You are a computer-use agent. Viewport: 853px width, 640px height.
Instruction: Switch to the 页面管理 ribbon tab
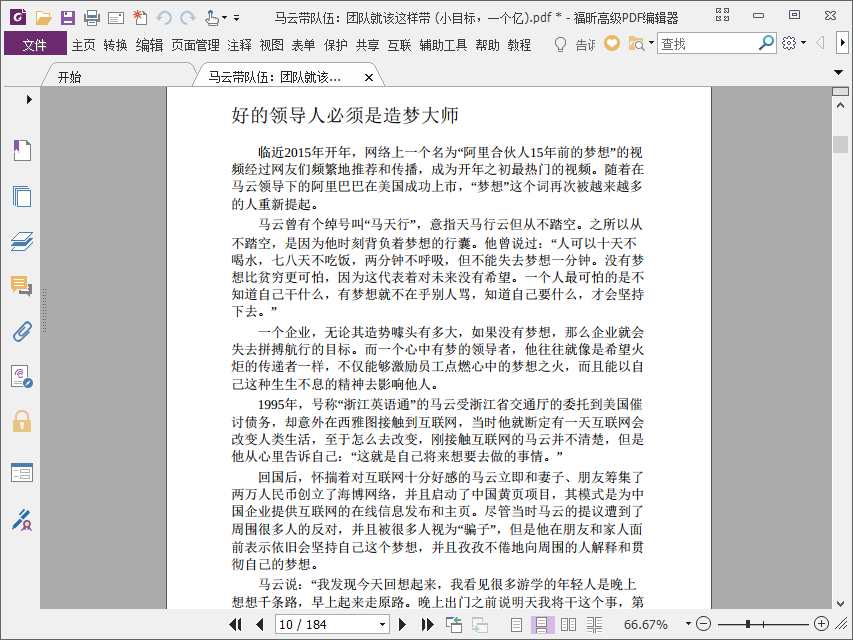(195, 45)
